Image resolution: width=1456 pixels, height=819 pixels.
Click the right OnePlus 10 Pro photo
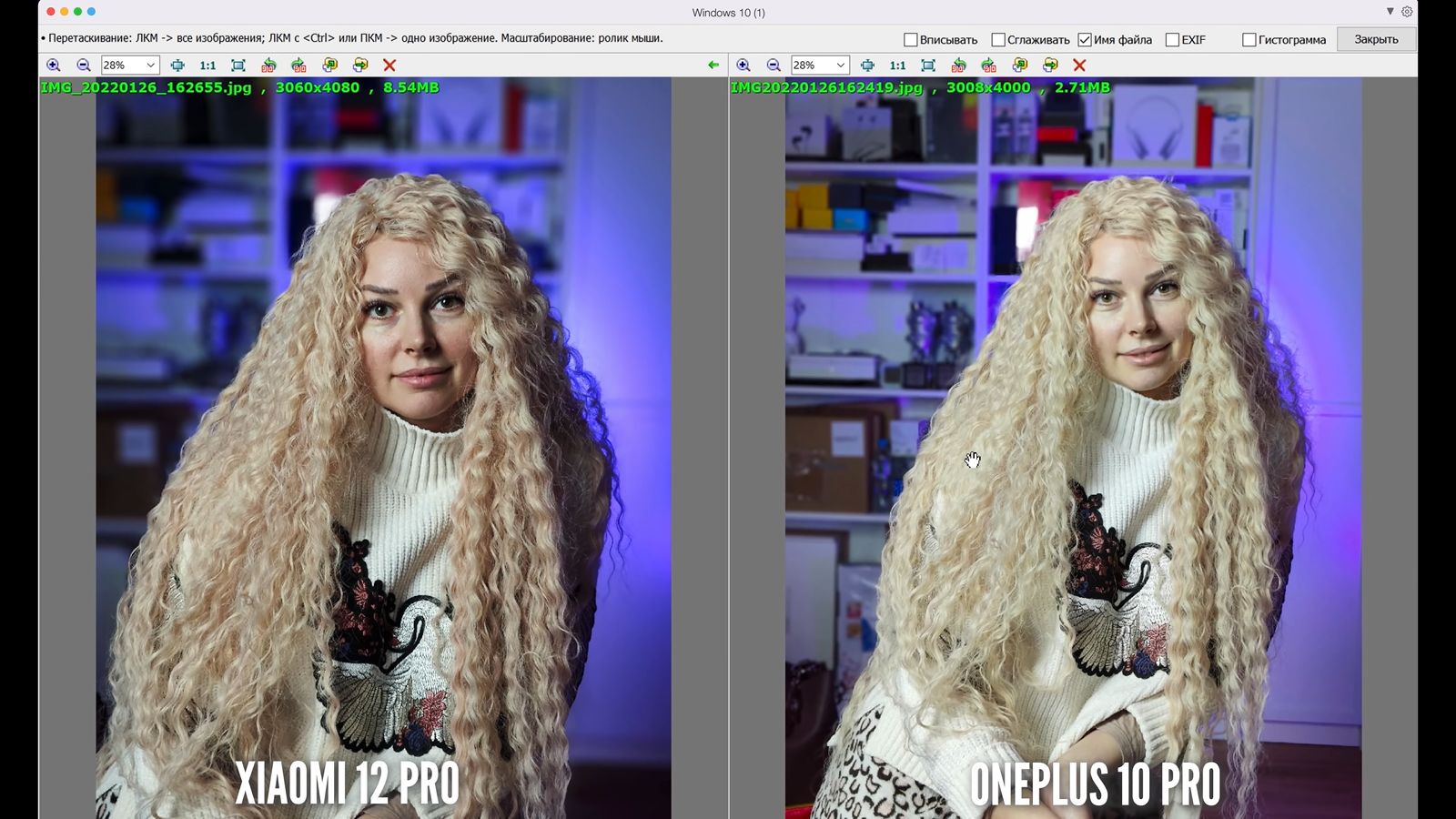[1074, 448]
